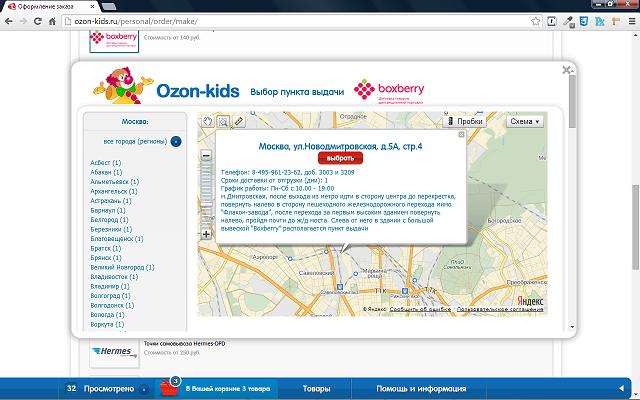Viewport: 640px width, 400px height.
Task: Choose city Братск (1)
Action: pyautogui.click(x=106, y=248)
